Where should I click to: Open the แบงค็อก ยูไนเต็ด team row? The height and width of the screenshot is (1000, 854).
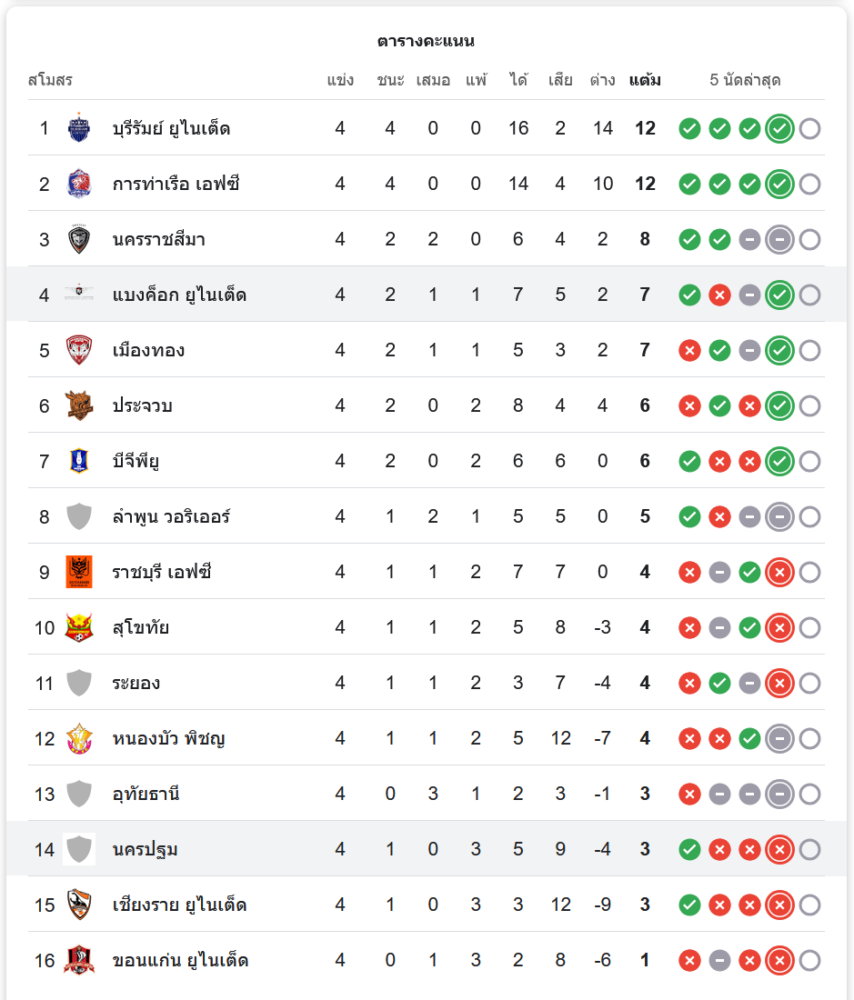pyautogui.click(x=179, y=295)
